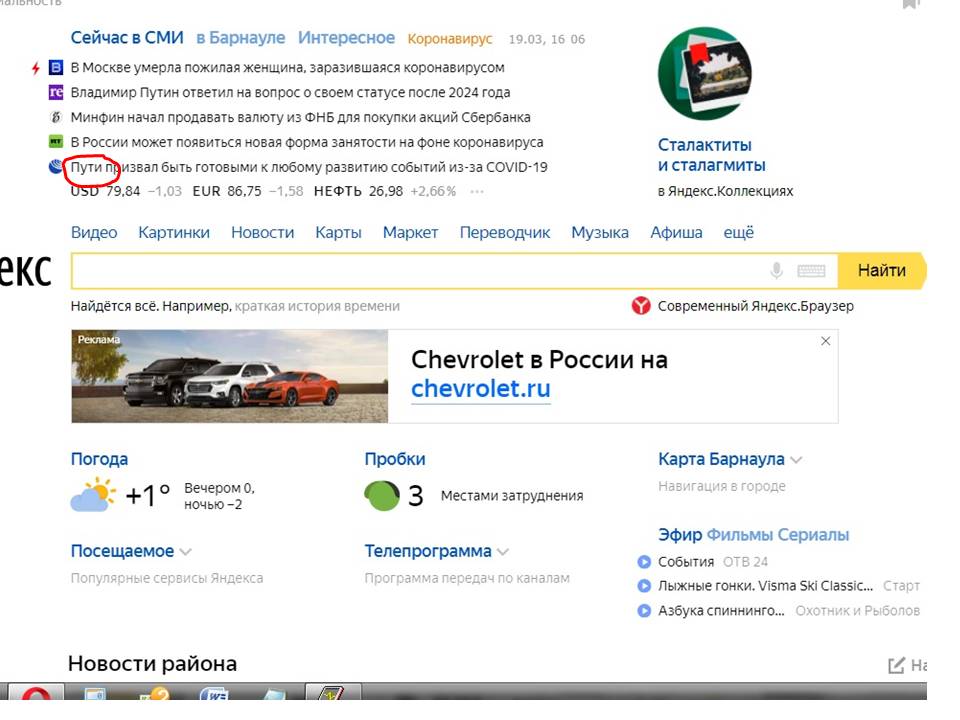Open the Moscow elderly woman coronavirus headline
This screenshot has height=720, width=960.
[x=288, y=67]
